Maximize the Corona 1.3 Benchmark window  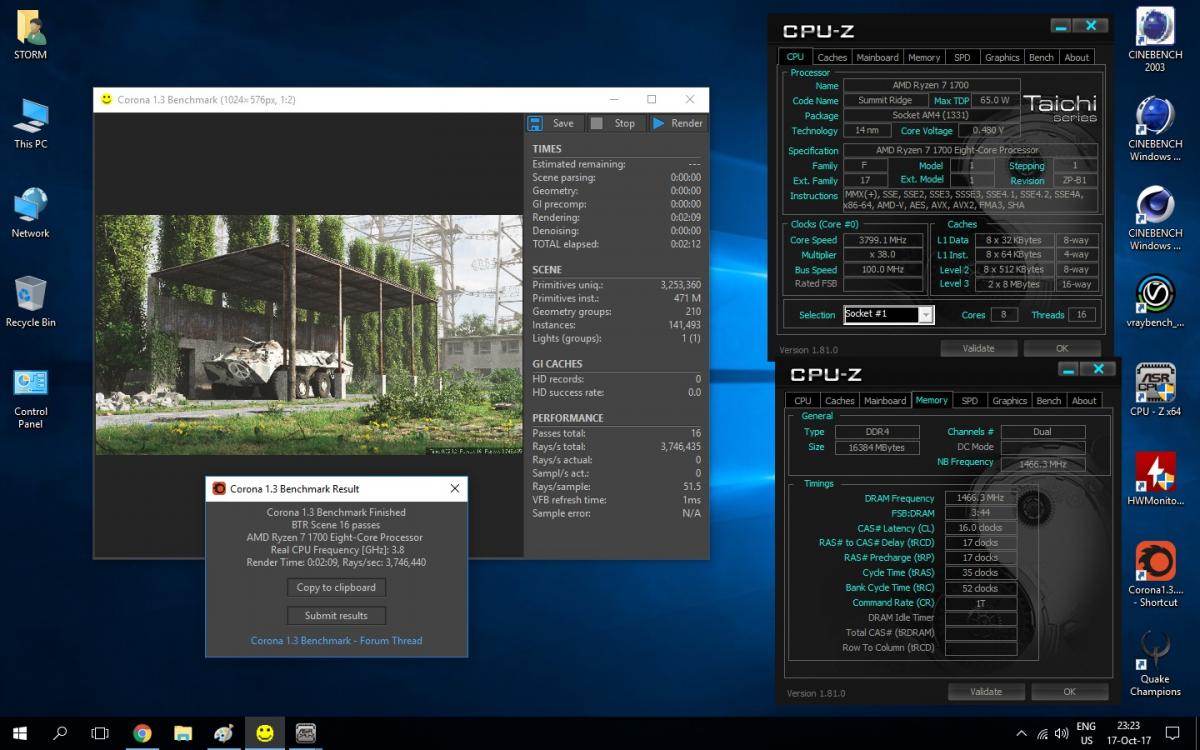pyautogui.click(x=651, y=99)
